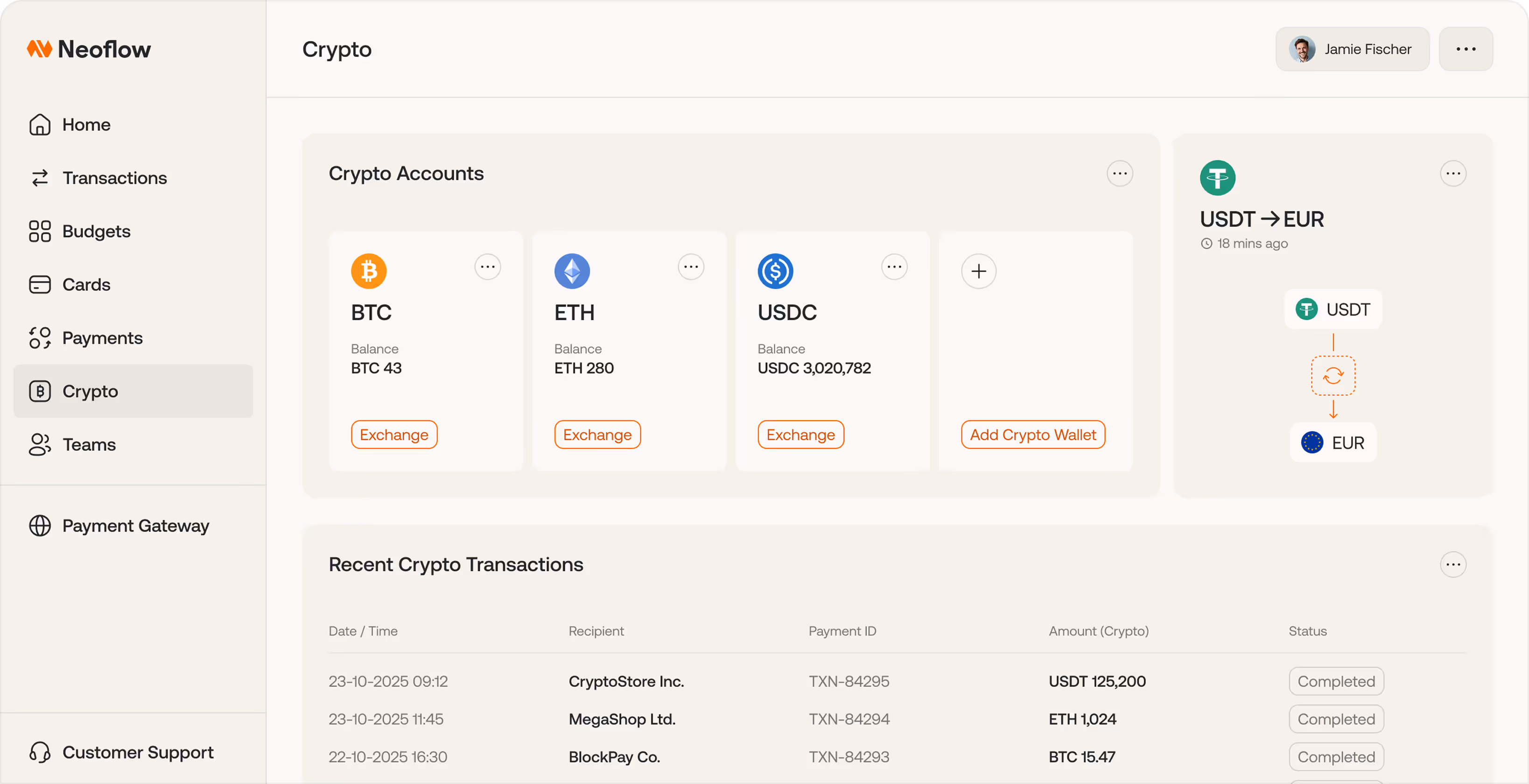Open the options menu on BTC card
Image resolution: width=1529 pixels, height=784 pixels.
coord(487,266)
